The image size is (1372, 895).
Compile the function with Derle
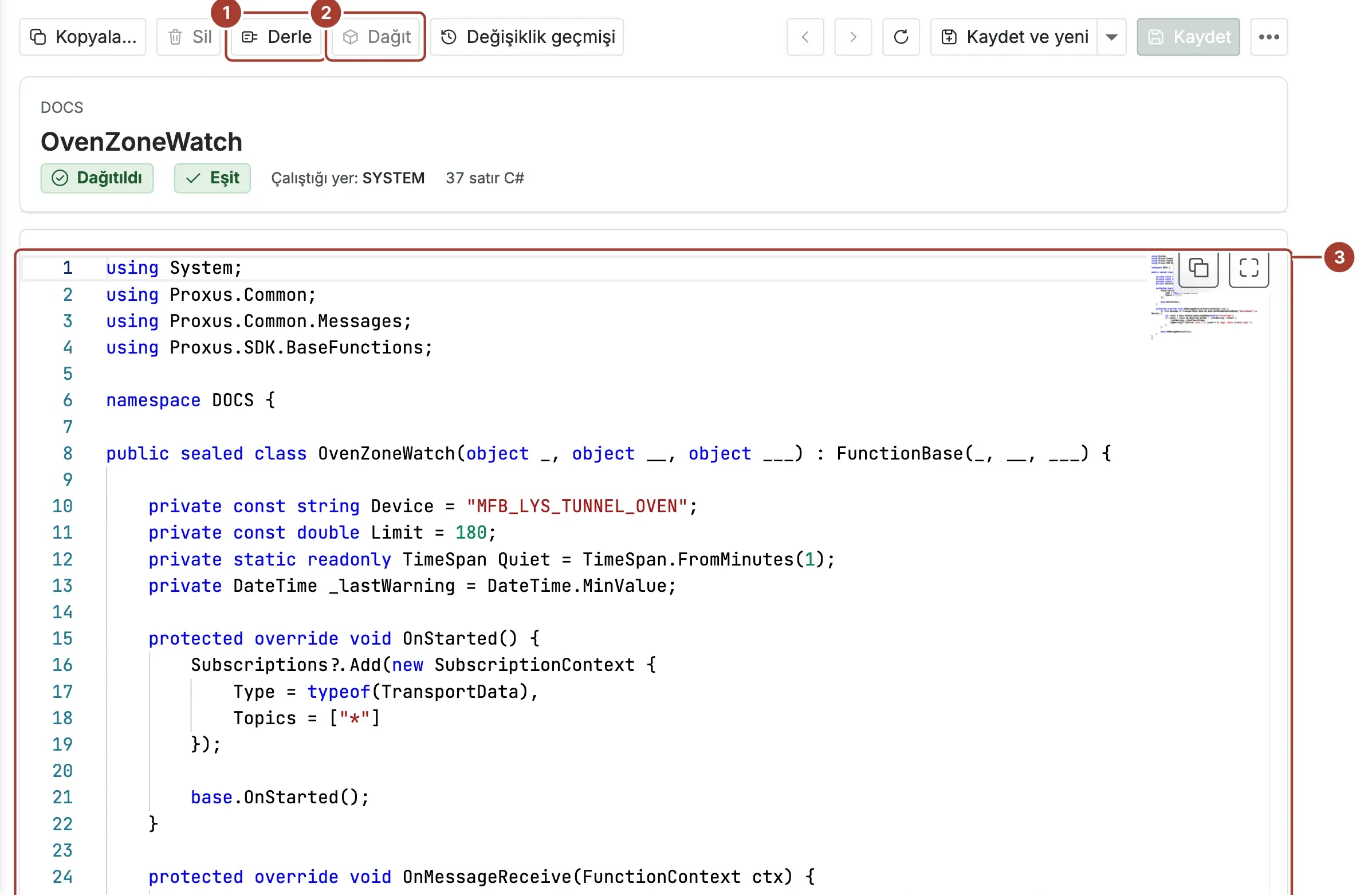276,37
